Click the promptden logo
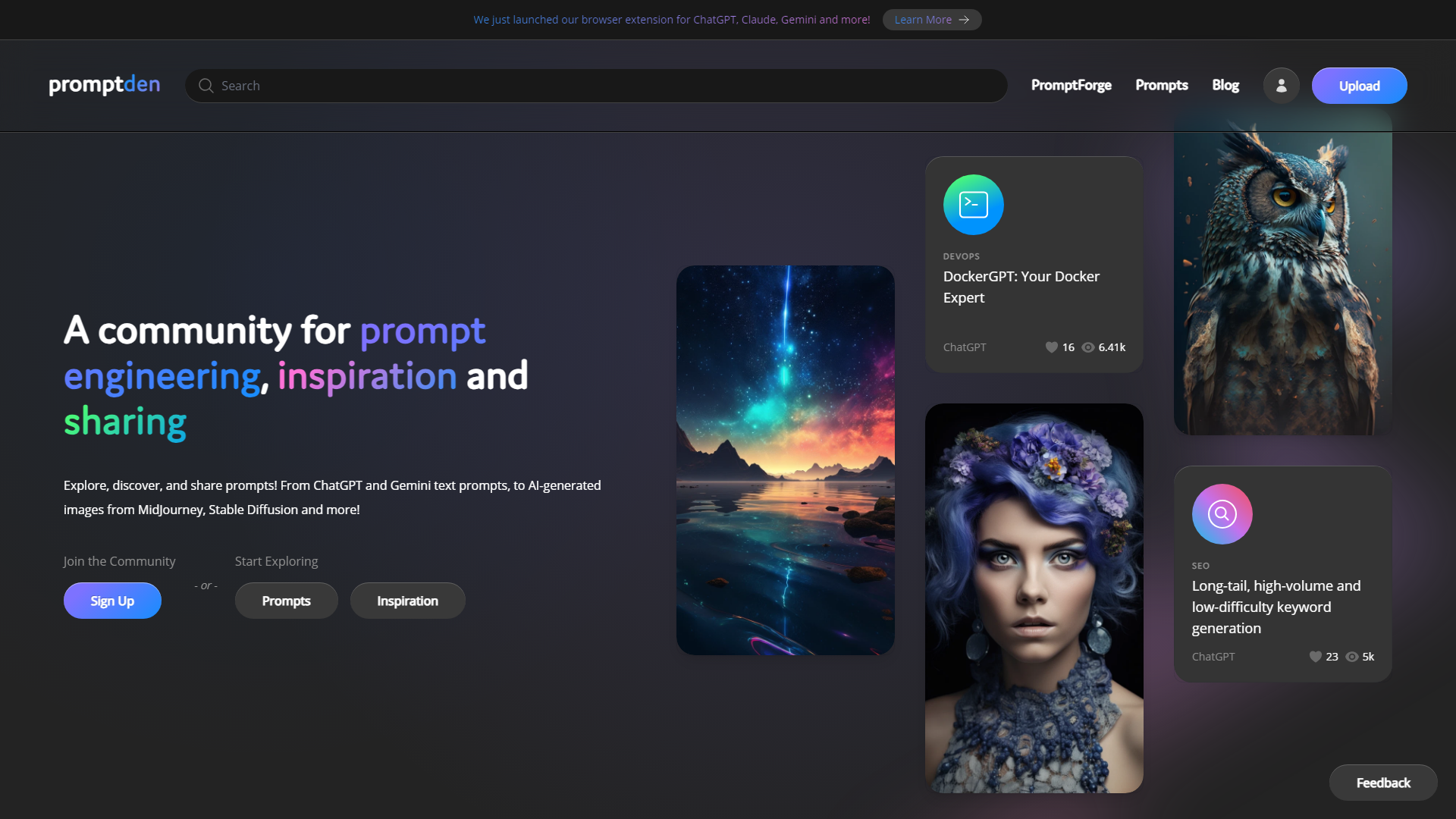Screen dimensions: 1456x819 (x=105, y=84)
